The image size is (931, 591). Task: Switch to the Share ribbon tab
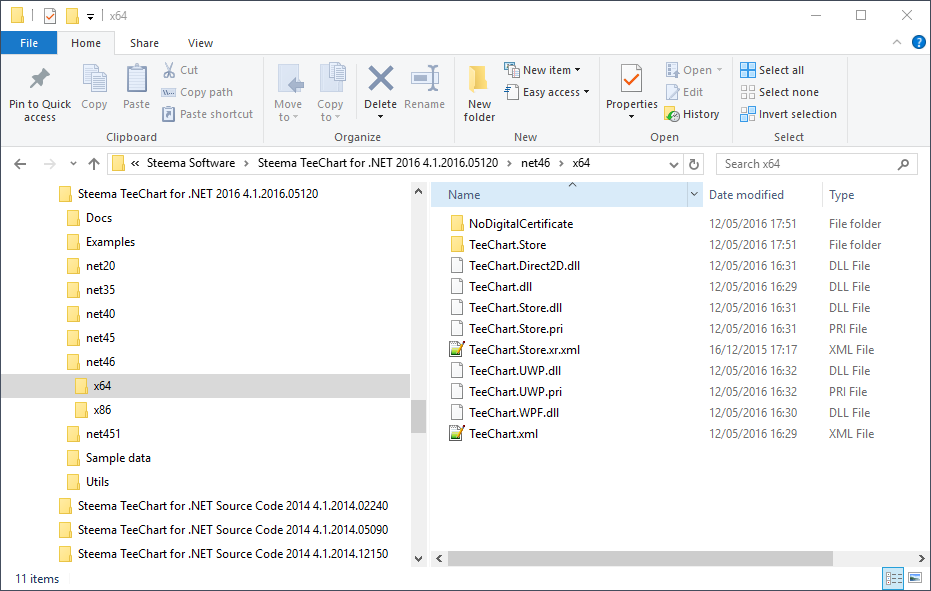[144, 43]
